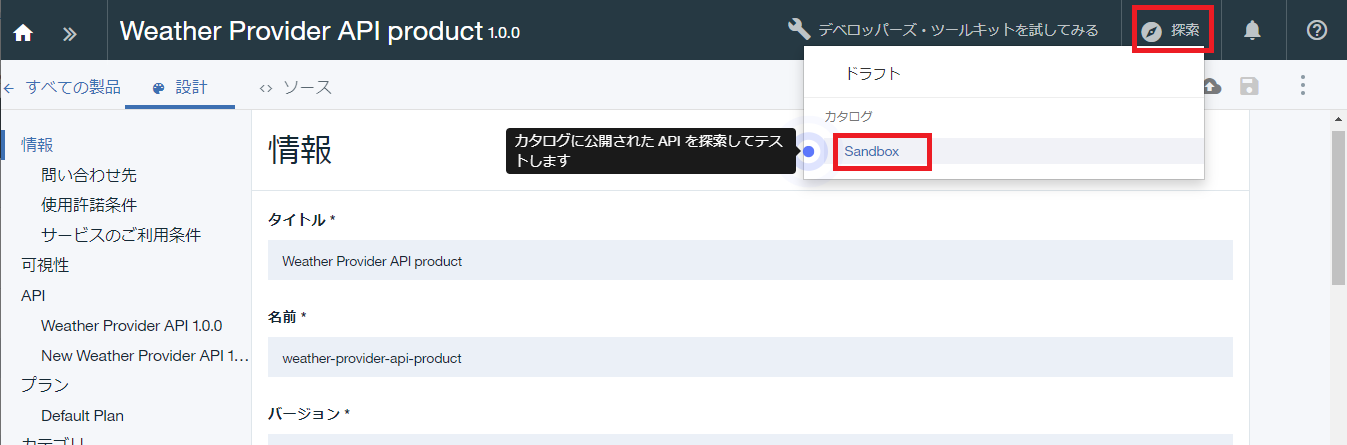This screenshot has height=445, width=1347.
Task: Click the save floppy disk icon
Action: (1249, 86)
